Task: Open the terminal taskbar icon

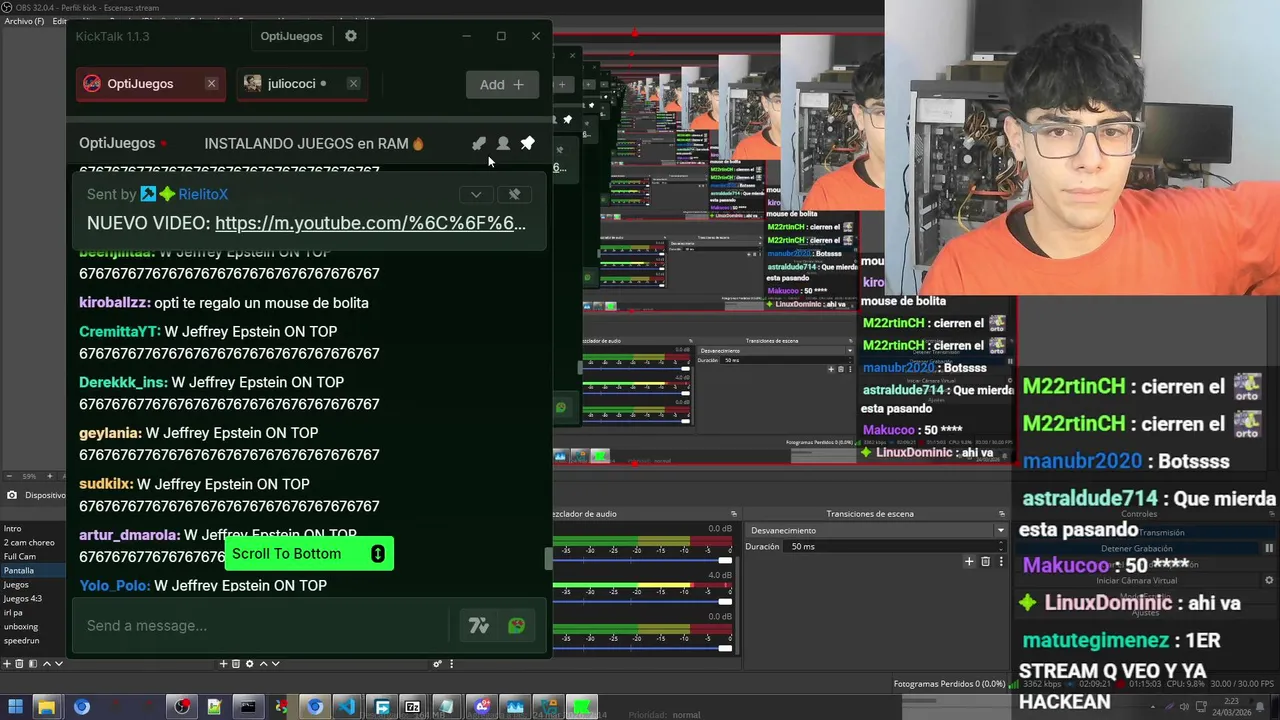Action: pyautogui.click(x=247, y=707)
